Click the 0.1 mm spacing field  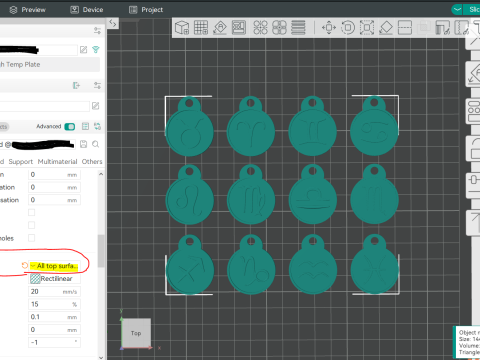[x=54, y=317]
